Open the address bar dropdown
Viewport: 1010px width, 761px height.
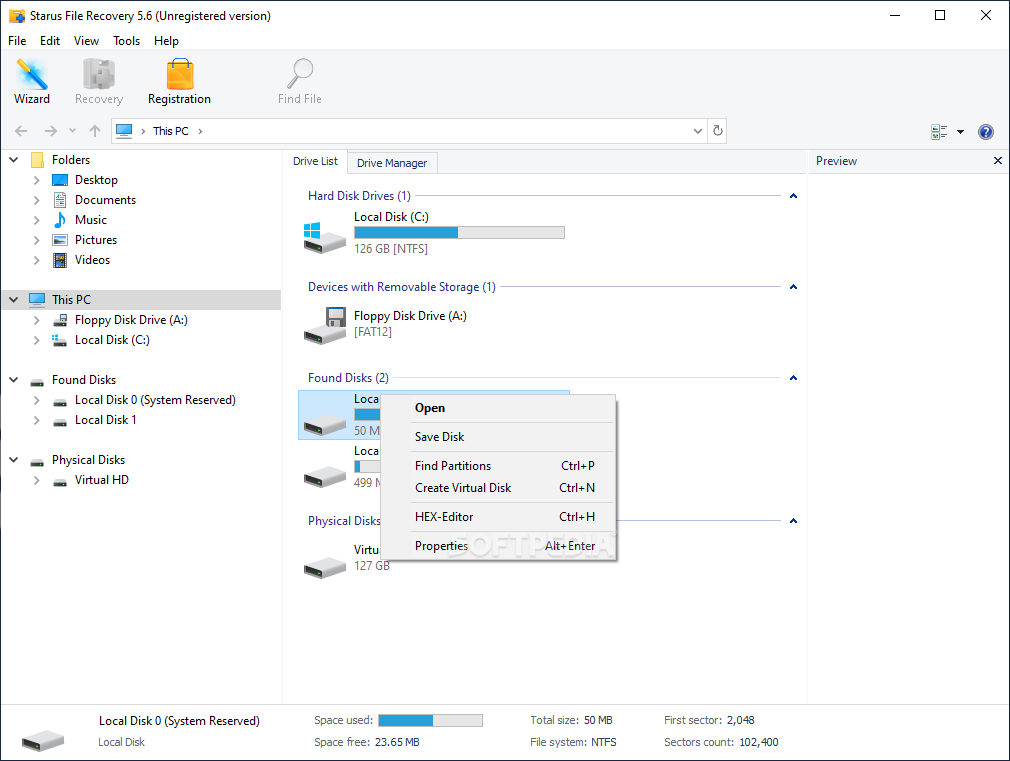pos(697,131)
